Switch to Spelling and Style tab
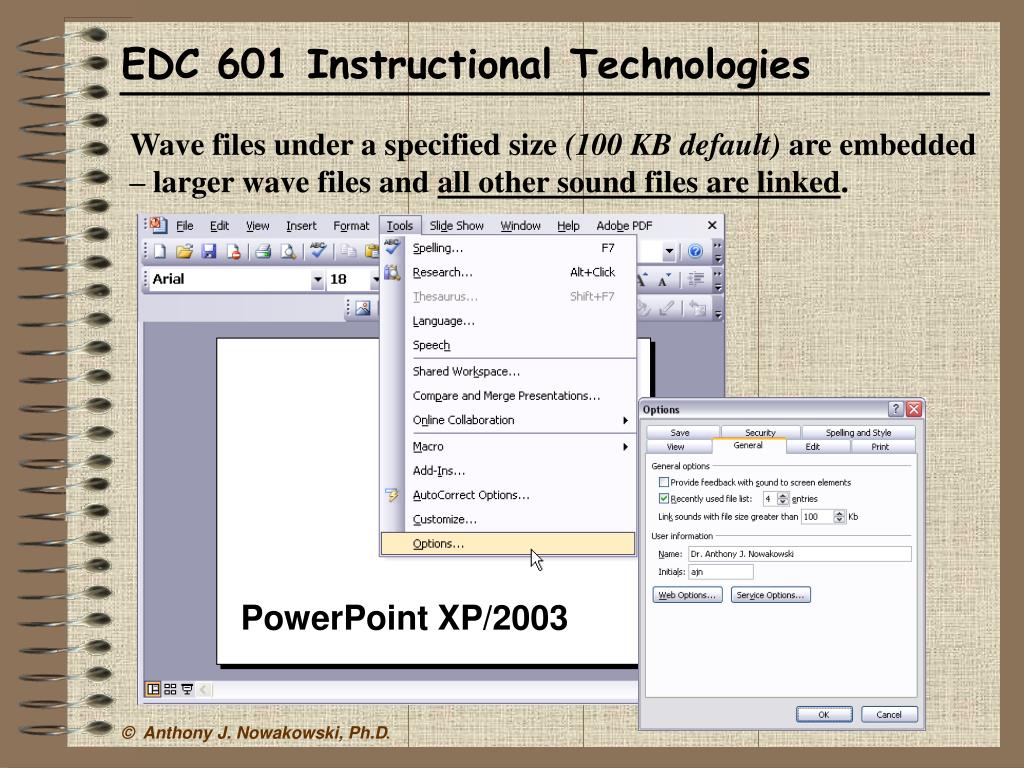 pos(858,432)
